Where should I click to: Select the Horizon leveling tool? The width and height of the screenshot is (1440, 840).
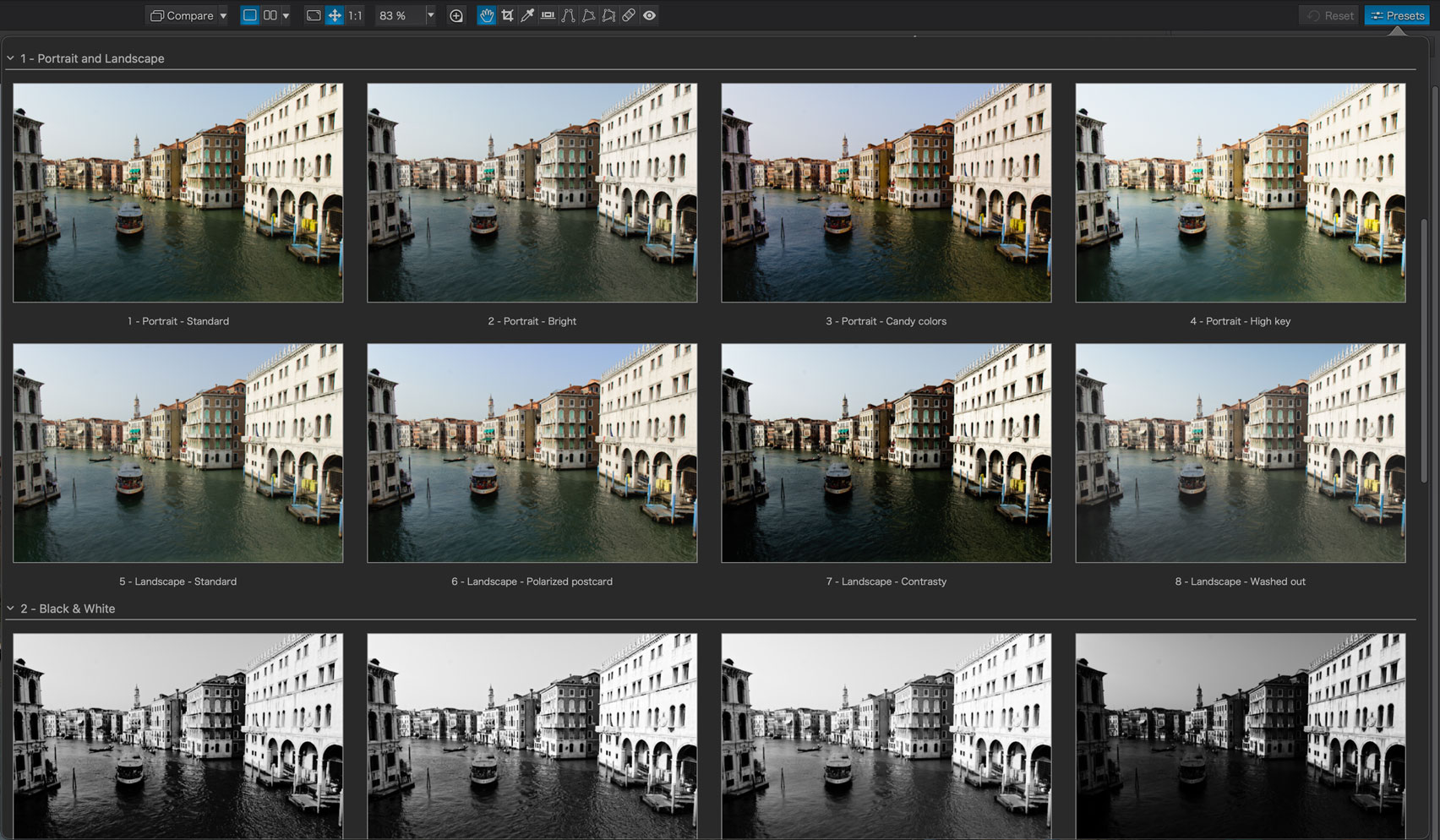548,15
